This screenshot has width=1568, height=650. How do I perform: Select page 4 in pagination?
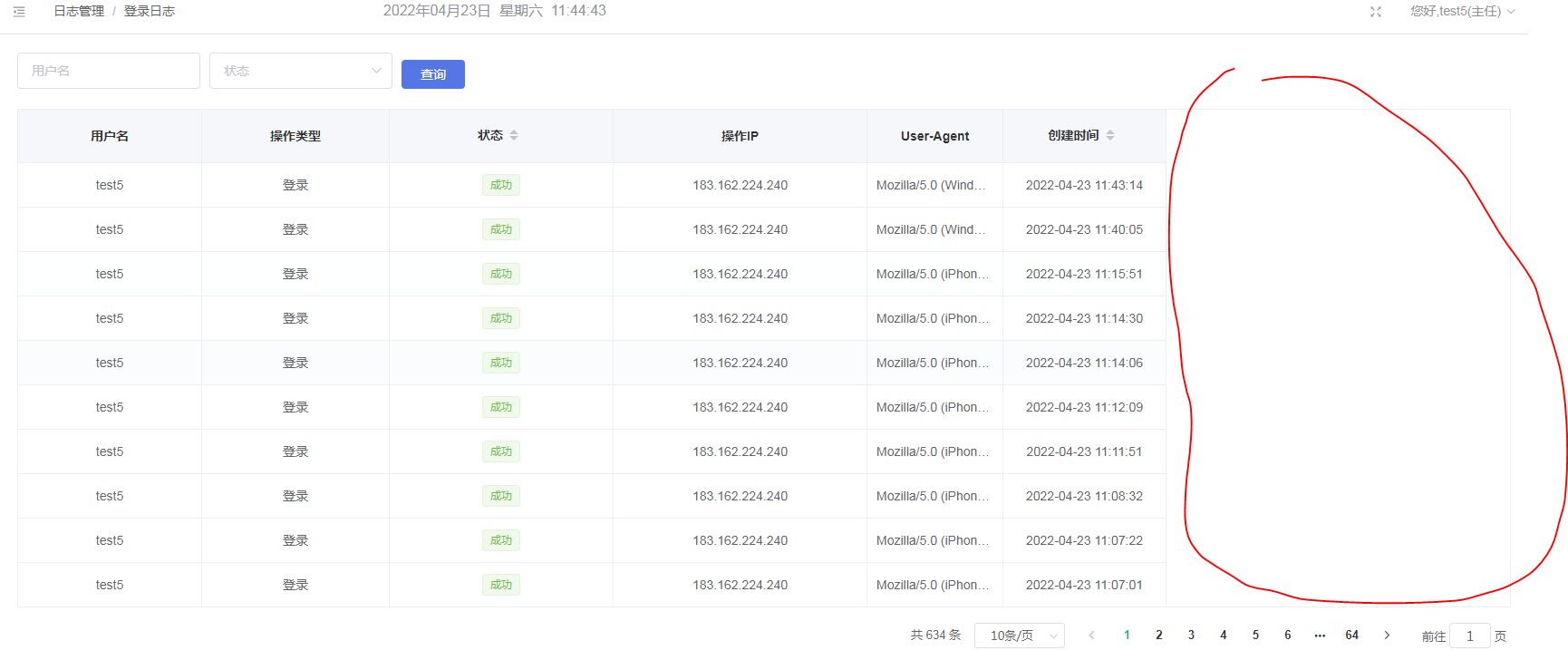(x=1224, y=635)
